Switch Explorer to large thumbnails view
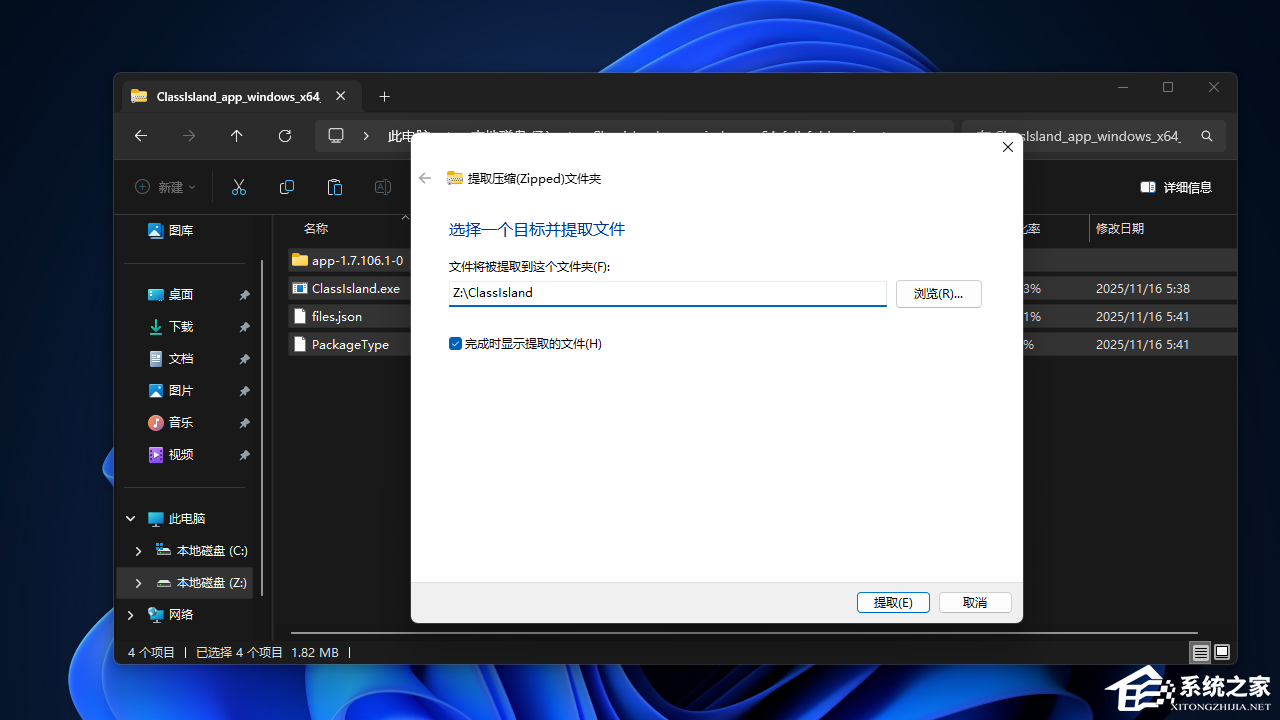 pos(1222,653)
